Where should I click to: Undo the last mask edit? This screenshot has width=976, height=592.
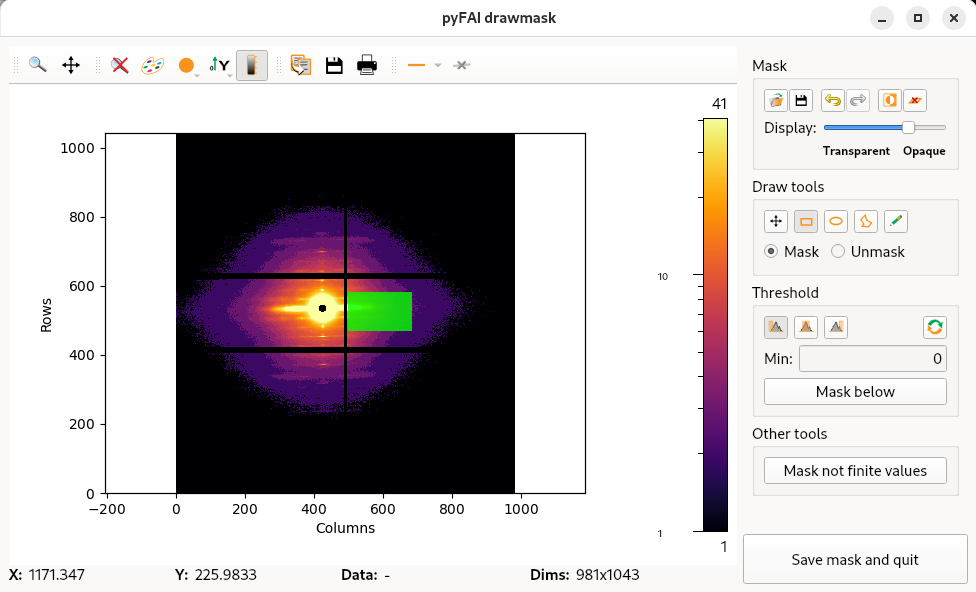pyautogui.click(x=833, y=100)
